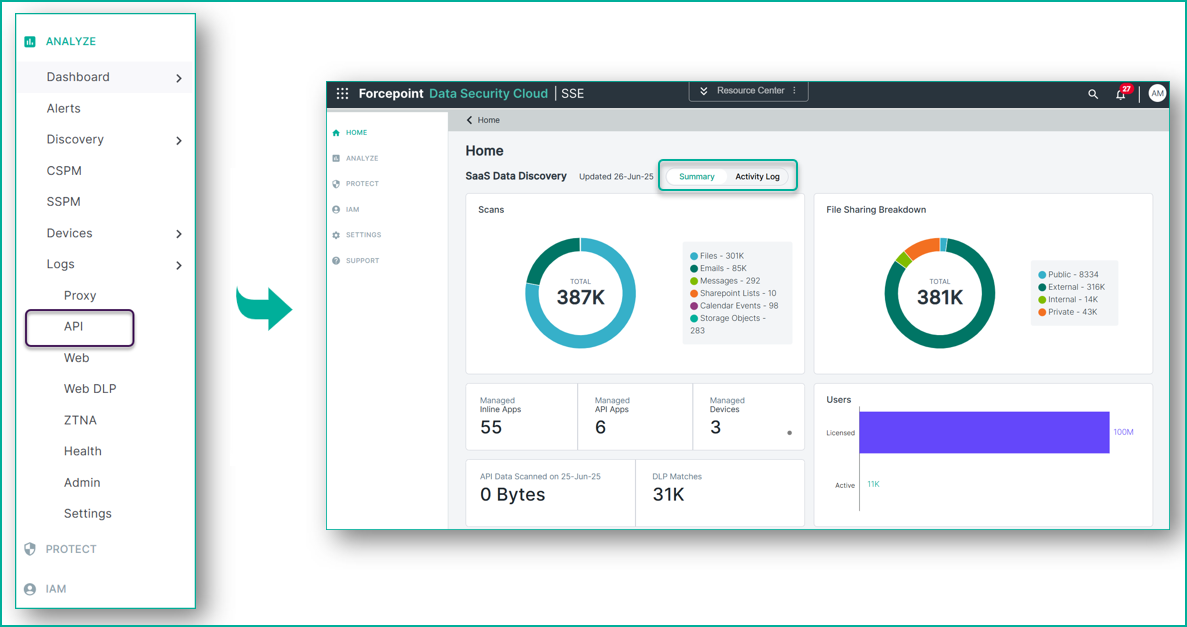Expand the Devices submenu arrow
The height and width of the screenshot is (627, 1187).
point(179,234)
